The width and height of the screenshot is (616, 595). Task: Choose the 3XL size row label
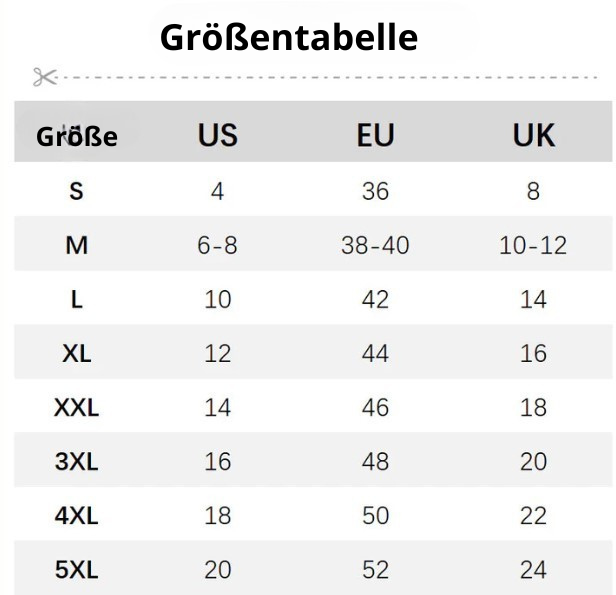[x=77, y=461]
